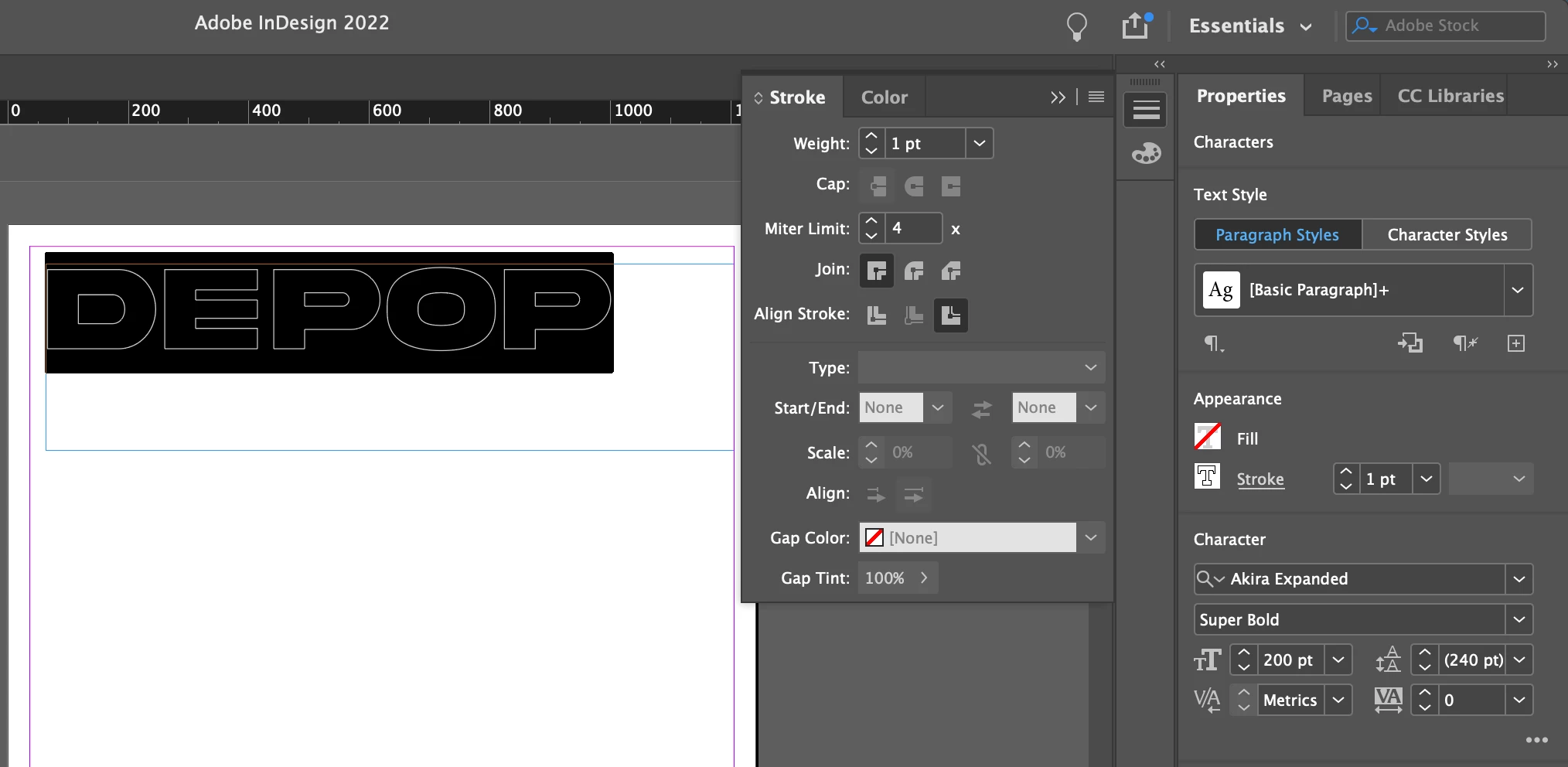Screen dimensions: 1568x767
Task: Click the Share document icon
Action: click(x=1137, y=26)
